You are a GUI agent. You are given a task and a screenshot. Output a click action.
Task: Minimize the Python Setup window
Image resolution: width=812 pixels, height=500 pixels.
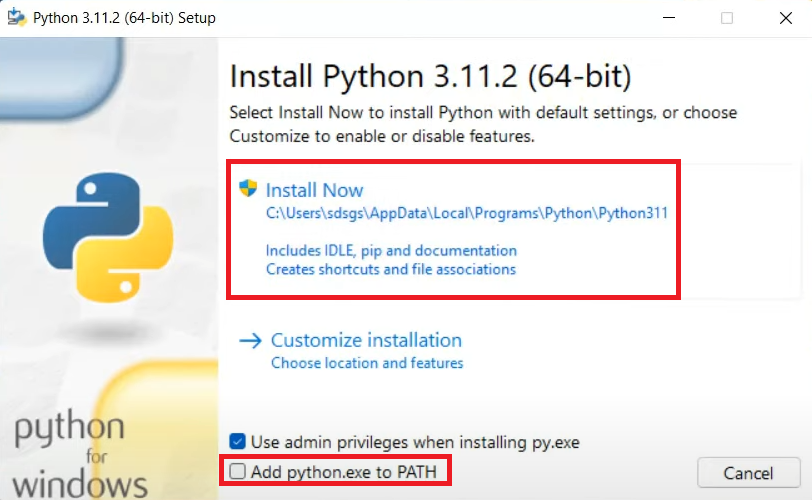(668, 18)
